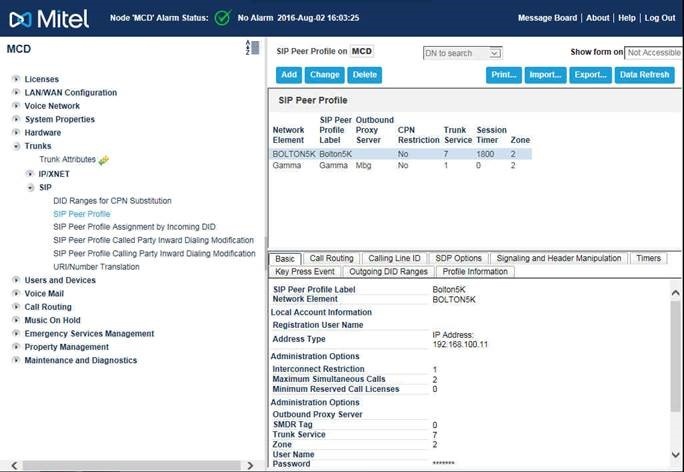Click the Export button
Viewport: 684px width, 472px height.
(590, 75)
